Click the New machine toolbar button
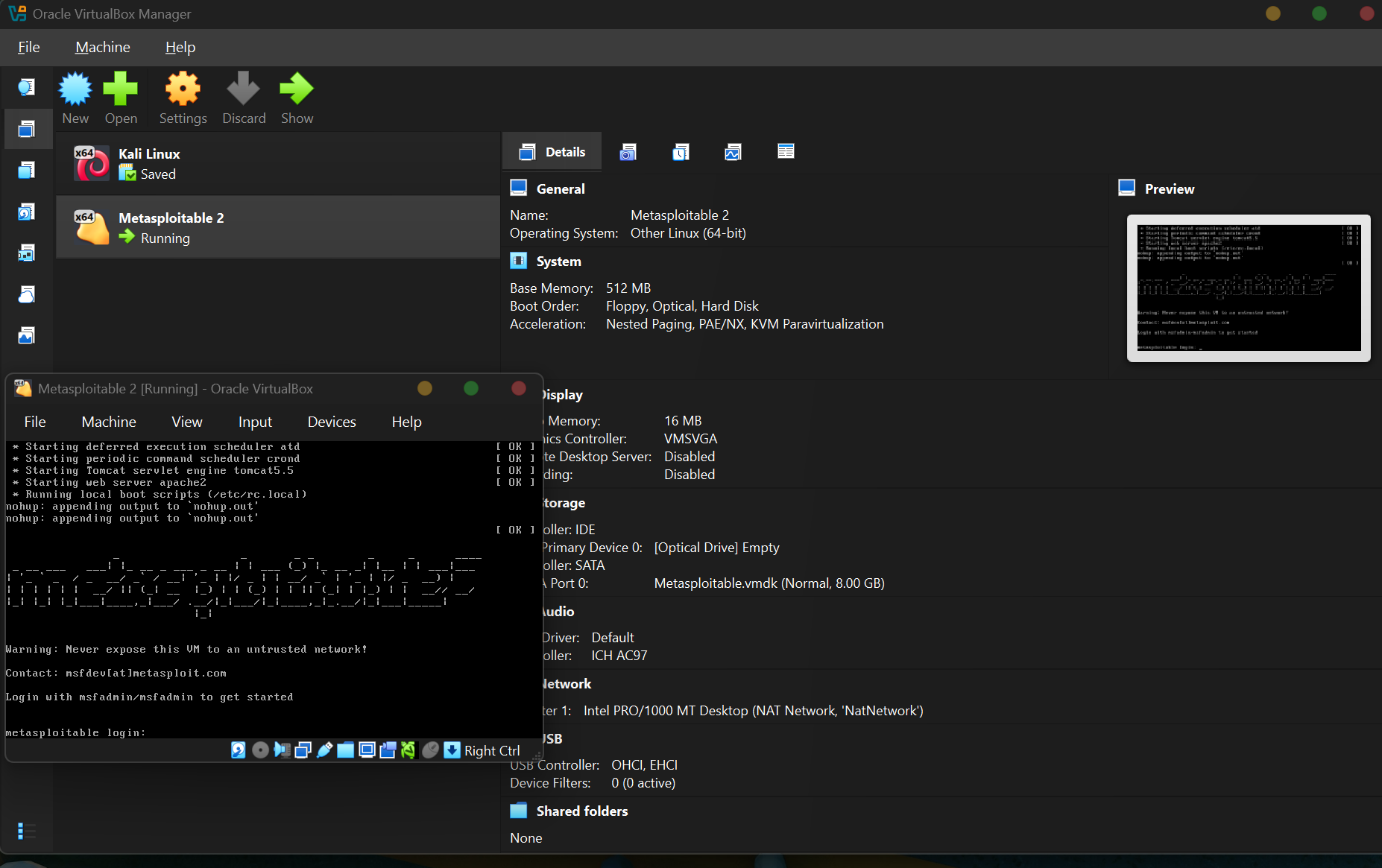1382x868 pixels. [75, 98]
